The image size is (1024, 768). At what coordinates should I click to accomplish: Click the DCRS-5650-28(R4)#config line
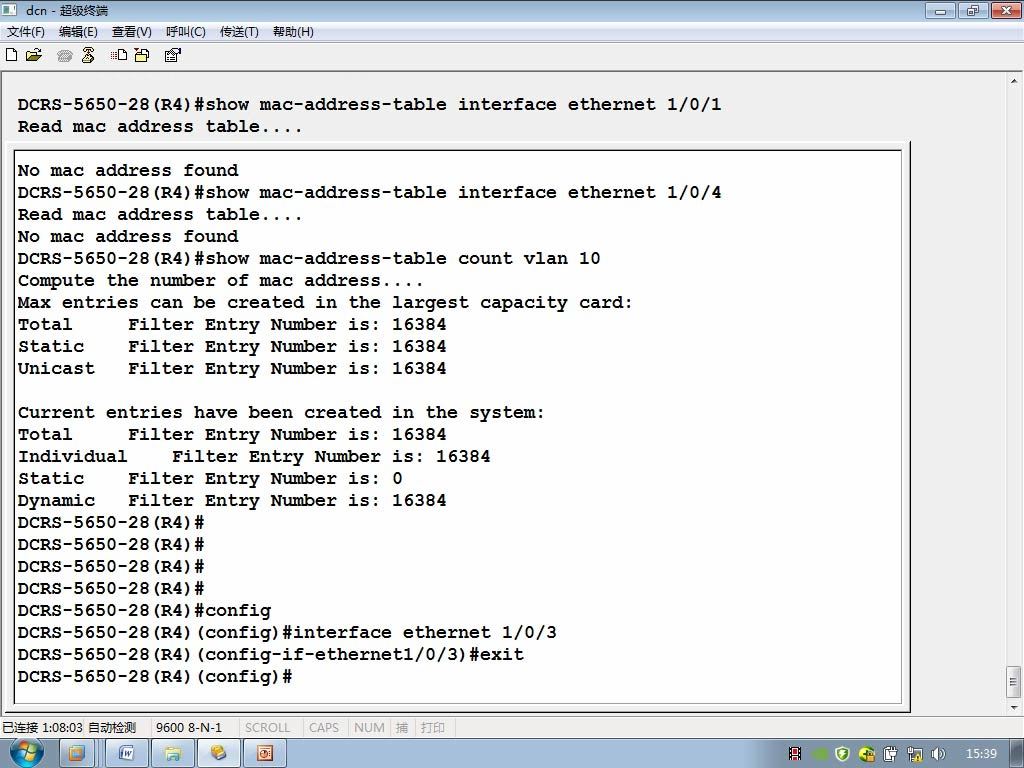pos(144,611)
